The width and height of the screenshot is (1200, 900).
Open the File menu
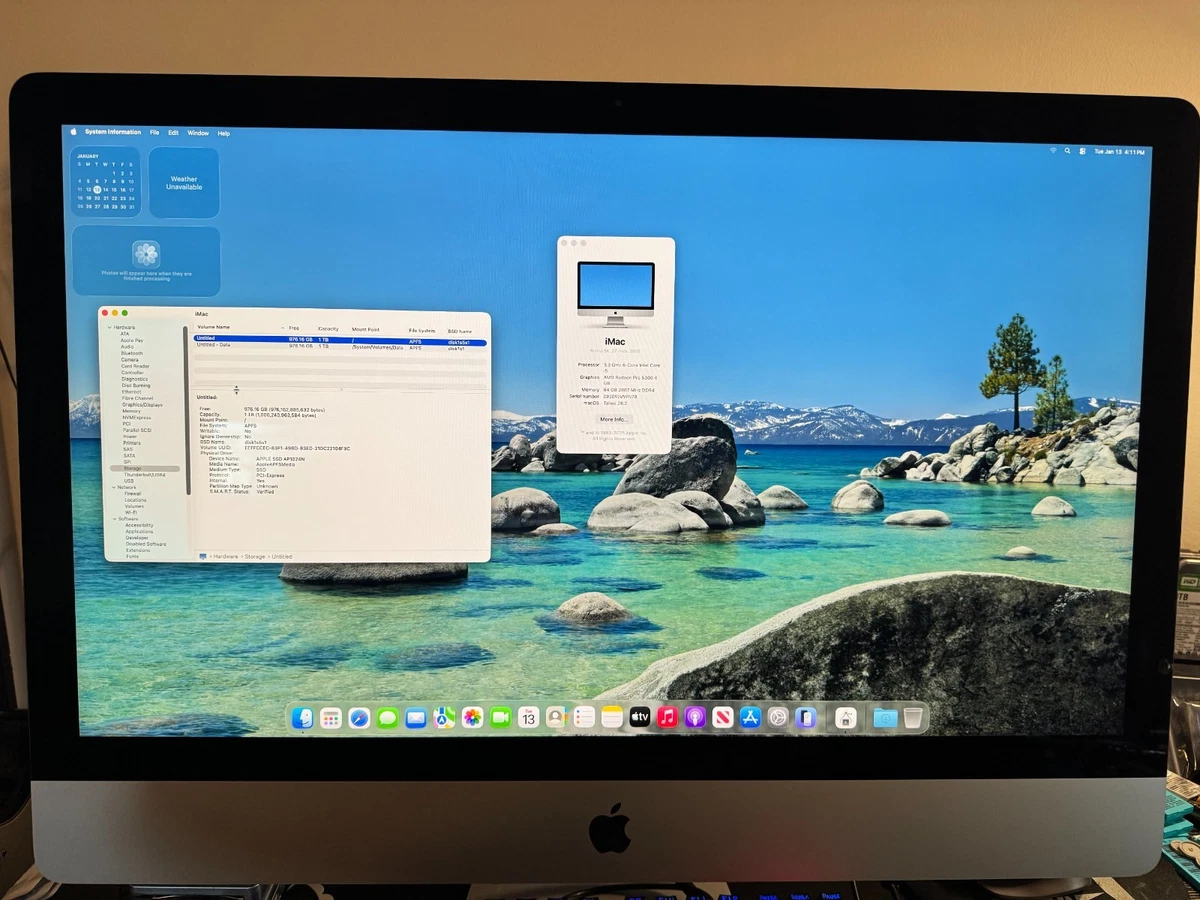(x=154, y=132)
